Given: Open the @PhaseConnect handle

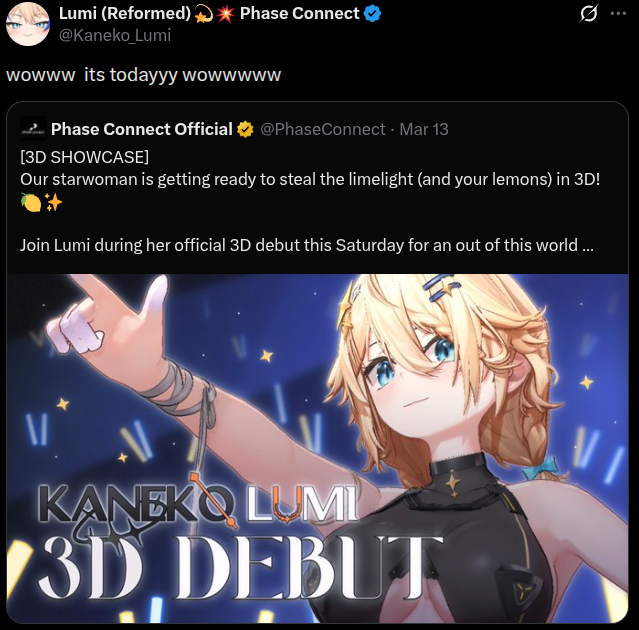Looking at the screenshot, I should pos(322,130).
